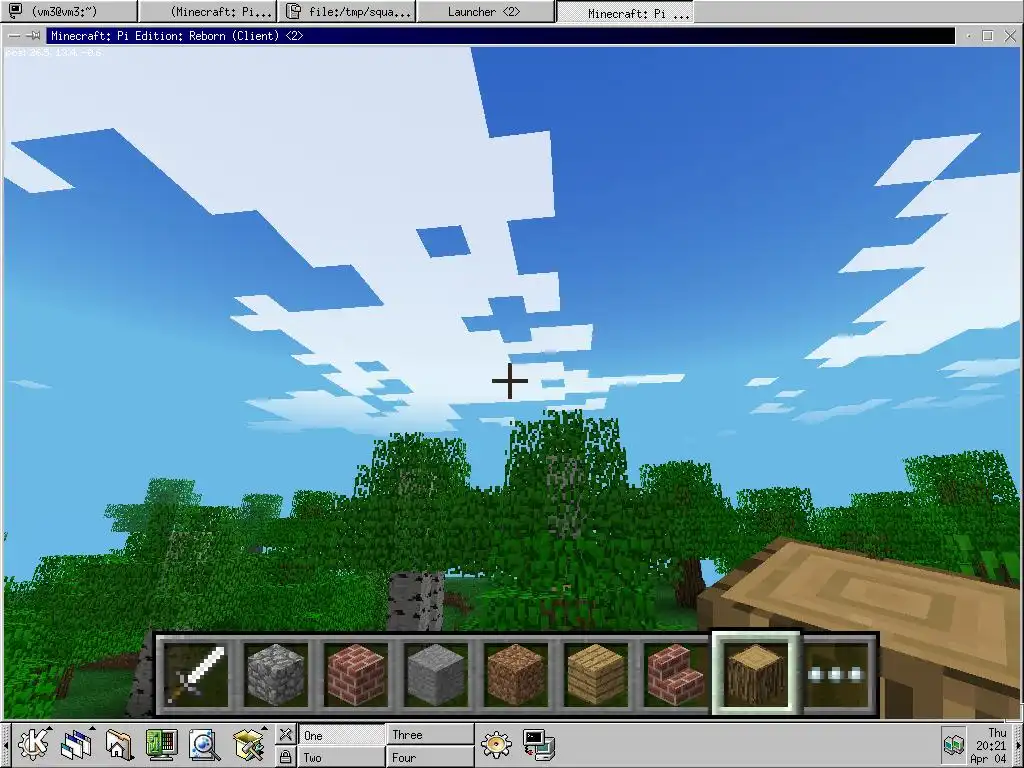Open inventory via three-dots hotbar button

(838, 675)
